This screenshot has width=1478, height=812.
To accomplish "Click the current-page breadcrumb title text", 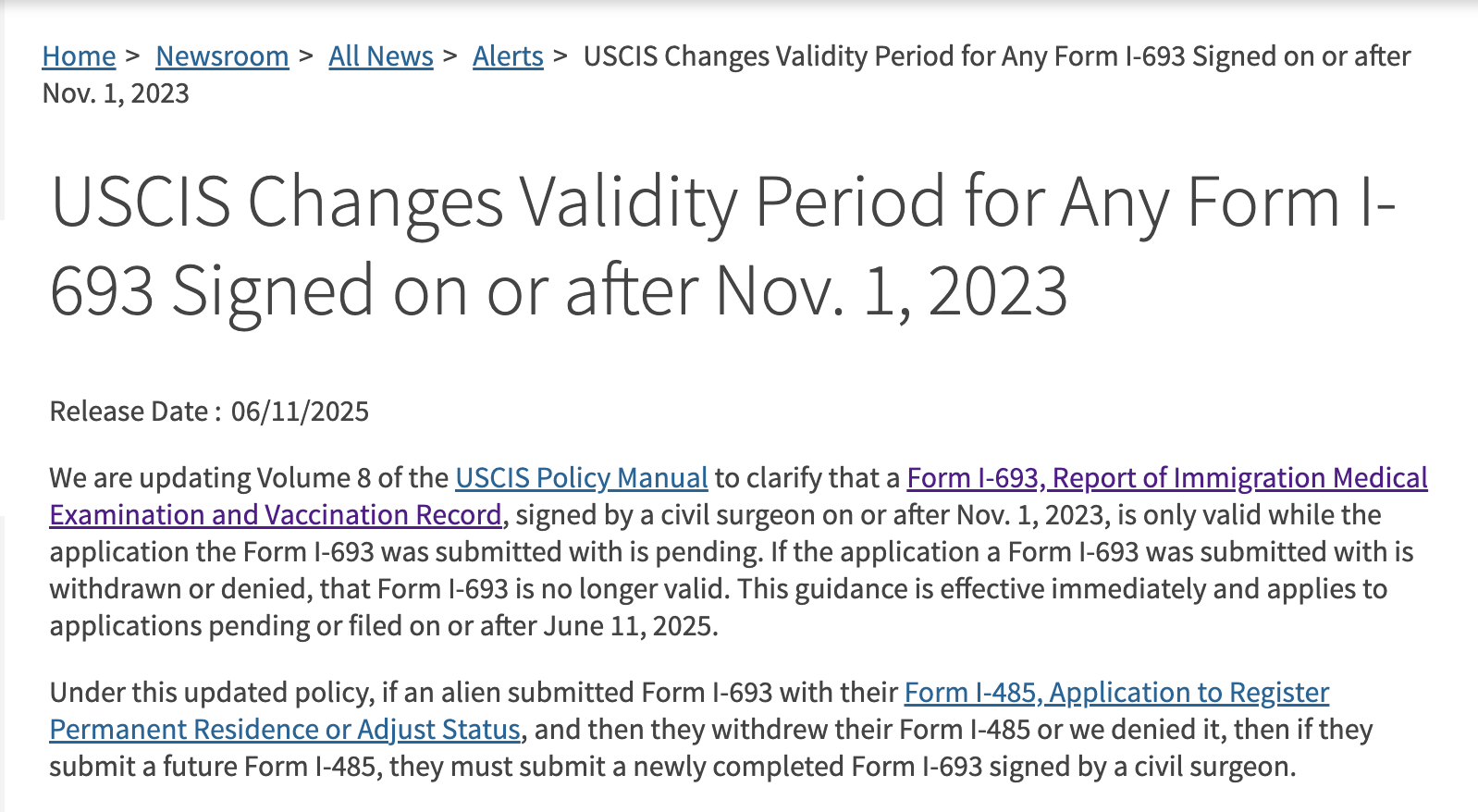I will (x=727, y=75).
